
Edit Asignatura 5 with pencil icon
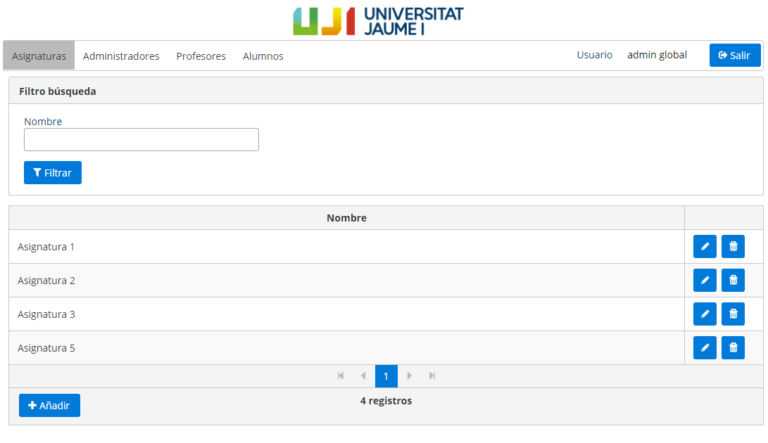point(704,348)
